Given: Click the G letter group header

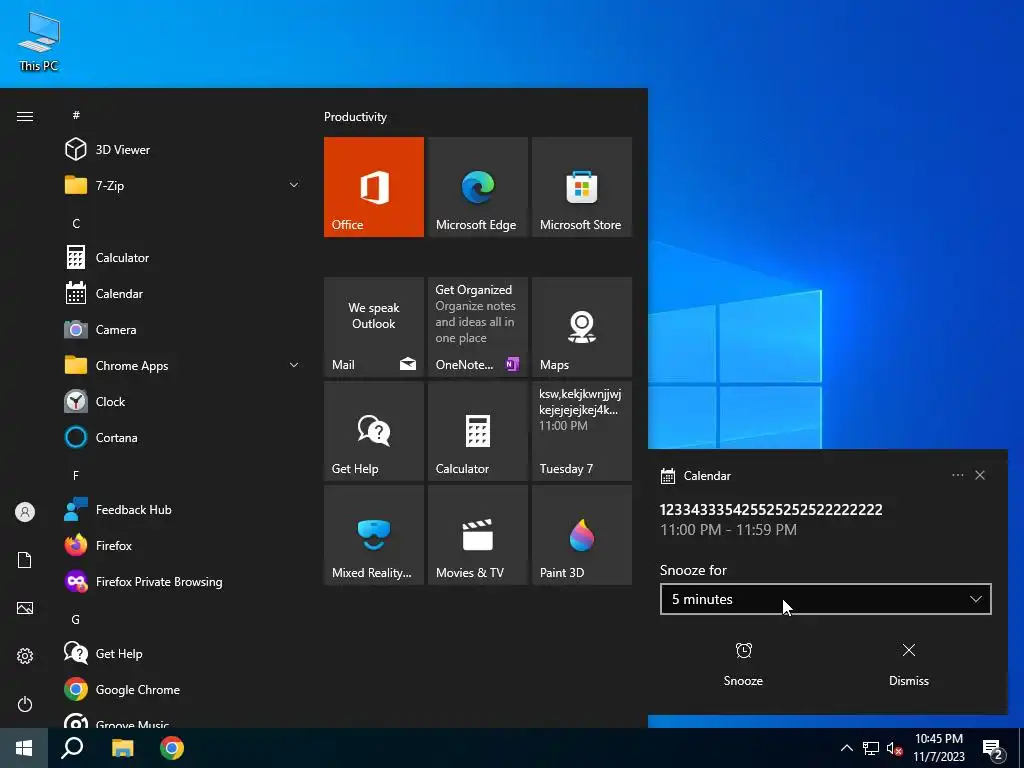Looking at the screenshot, I should coord(76,619).
